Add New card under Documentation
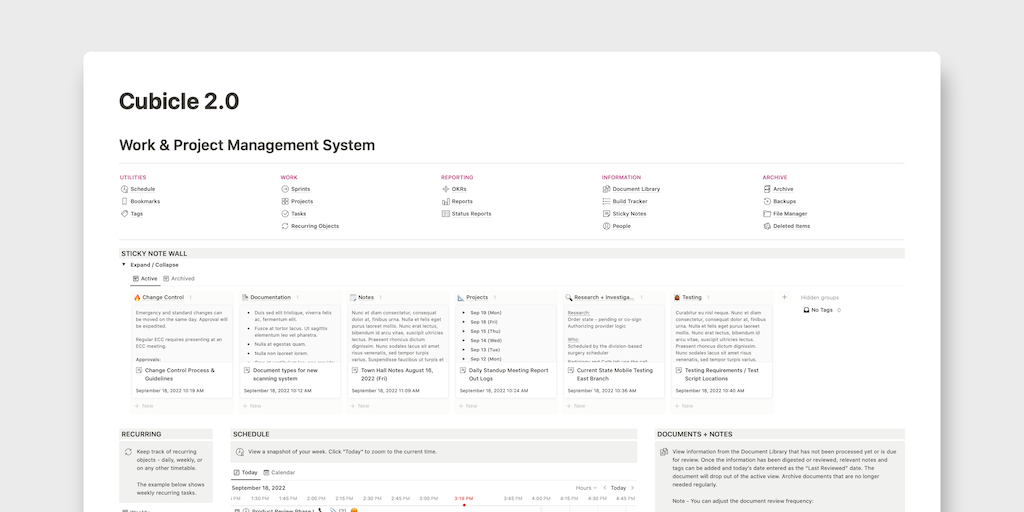The width and height of the screenshot is (1024, 512). pyautogui.click(x=251, y=406)
